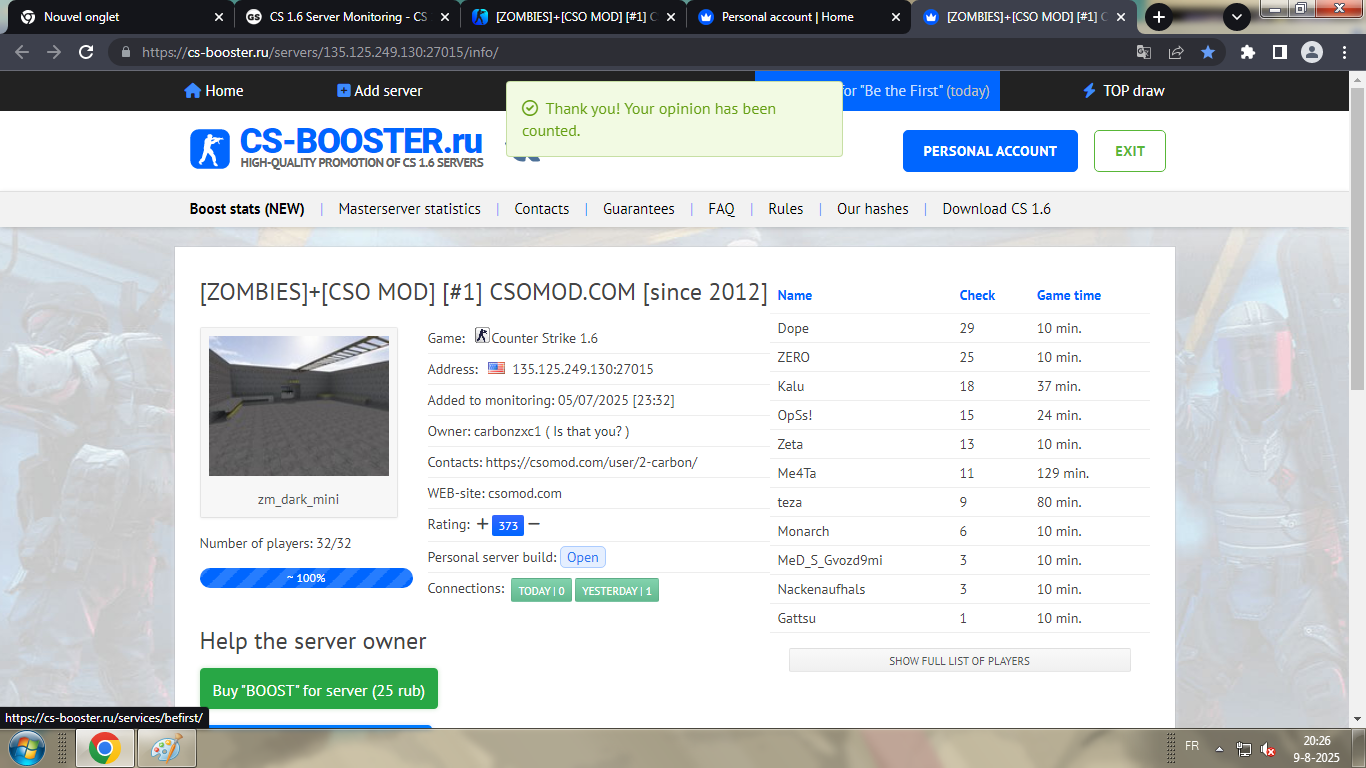
Task: Click the players 100% progress bar
Action: click(306, 578)
